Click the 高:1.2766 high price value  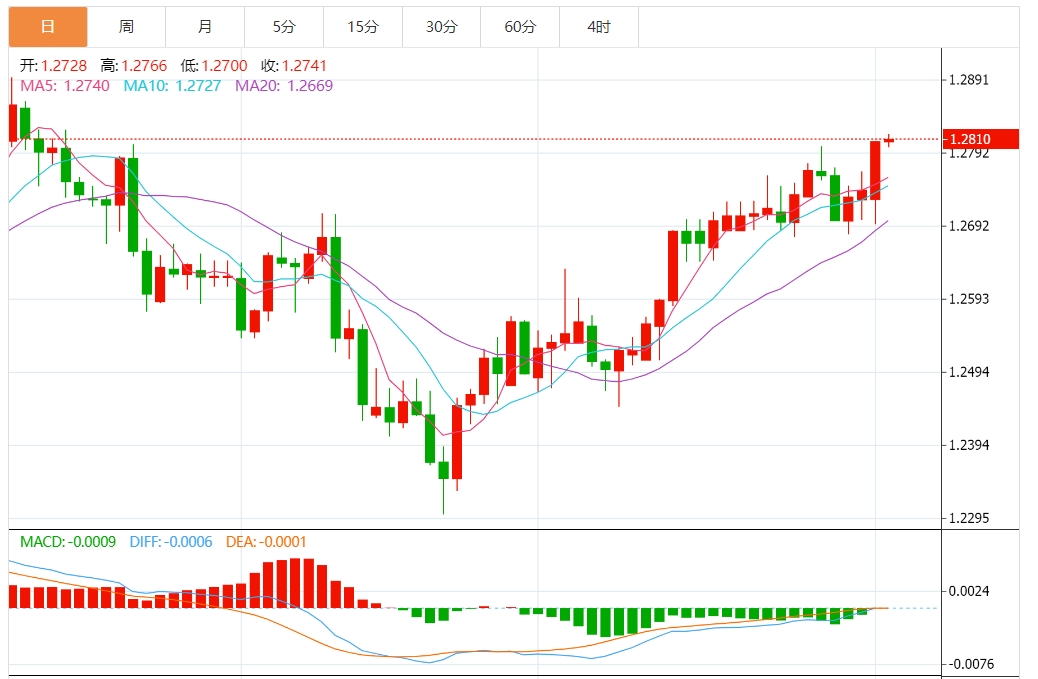tap(134, 66)
